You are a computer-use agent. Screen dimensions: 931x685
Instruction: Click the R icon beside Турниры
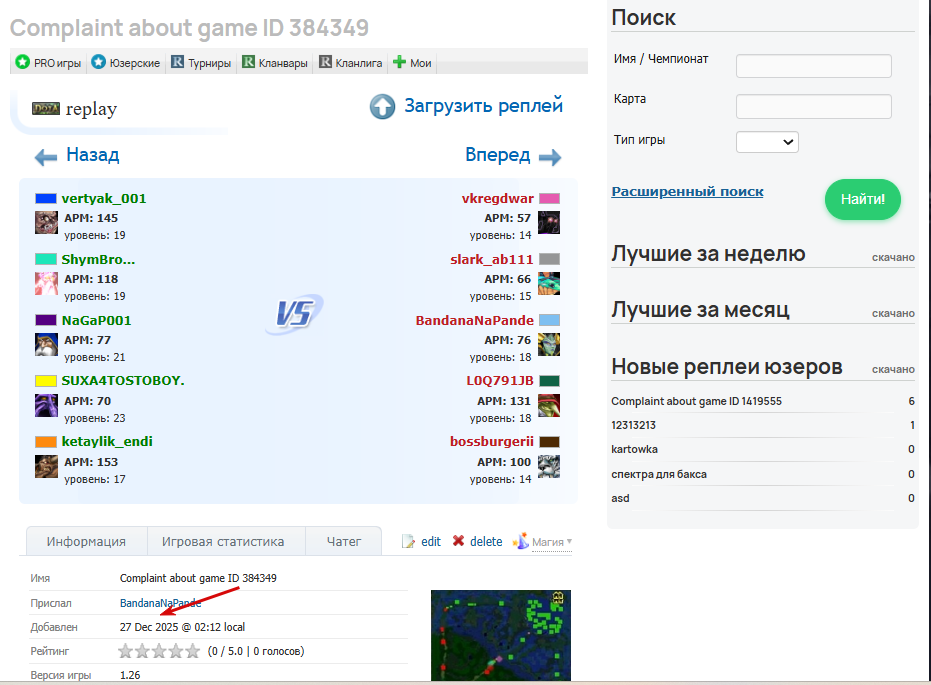[x=178, y=62]
